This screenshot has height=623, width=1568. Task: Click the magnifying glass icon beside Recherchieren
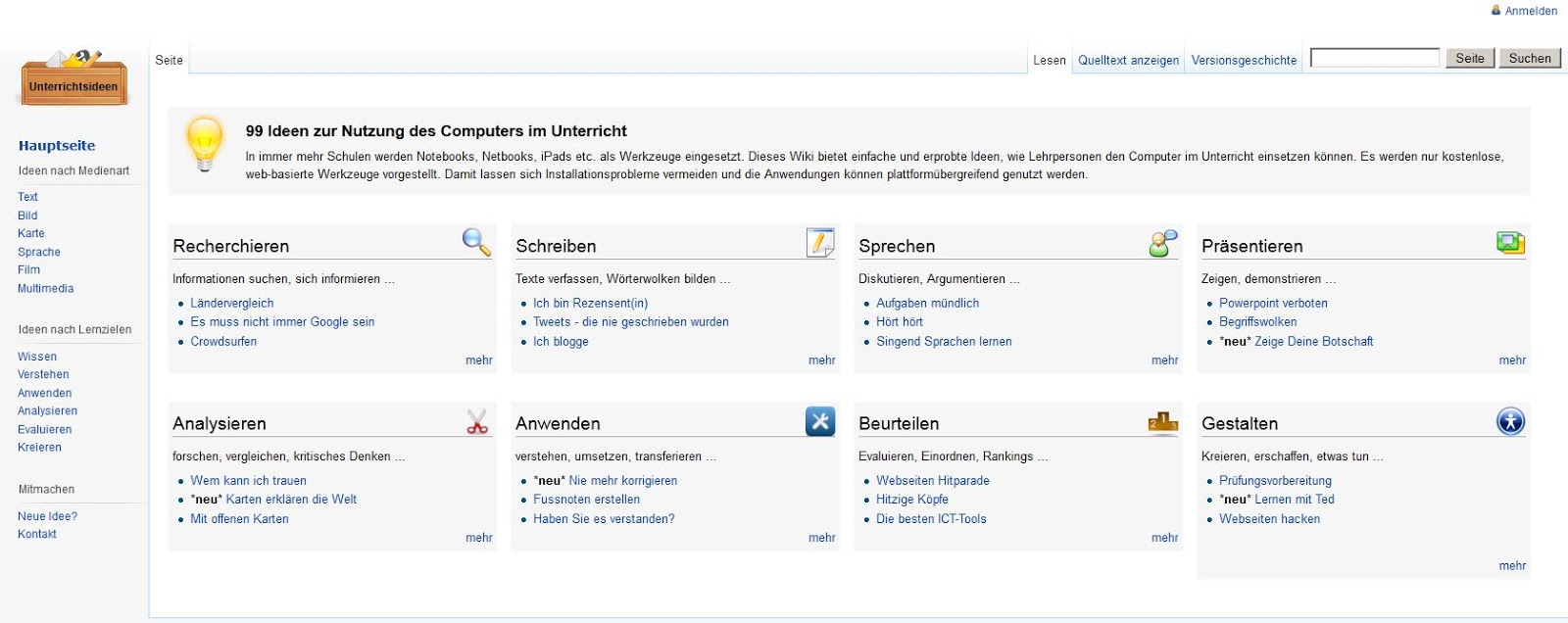476,242
